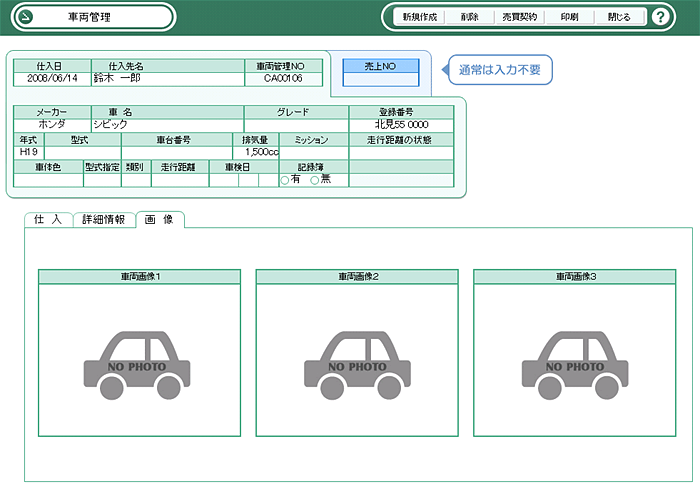Click the メーカー field showing ホンダ
This screenshot has height=492, width=700.
tap(52, 125)
